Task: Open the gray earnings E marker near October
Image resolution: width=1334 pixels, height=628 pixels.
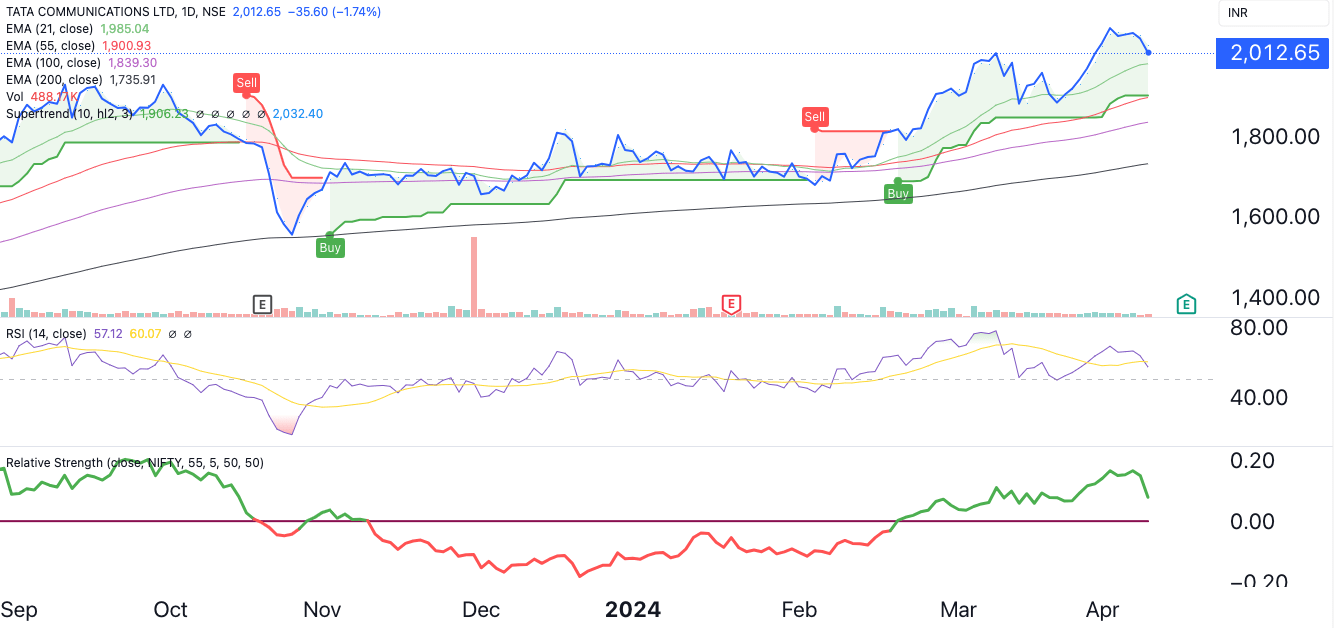Action: tap(263, 303)
